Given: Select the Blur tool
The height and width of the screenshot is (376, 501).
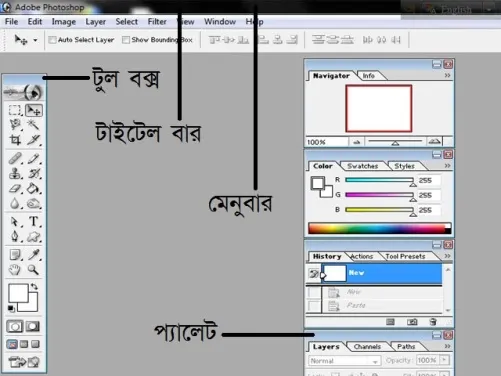Looking at the screenshot, I should point(15,203).
